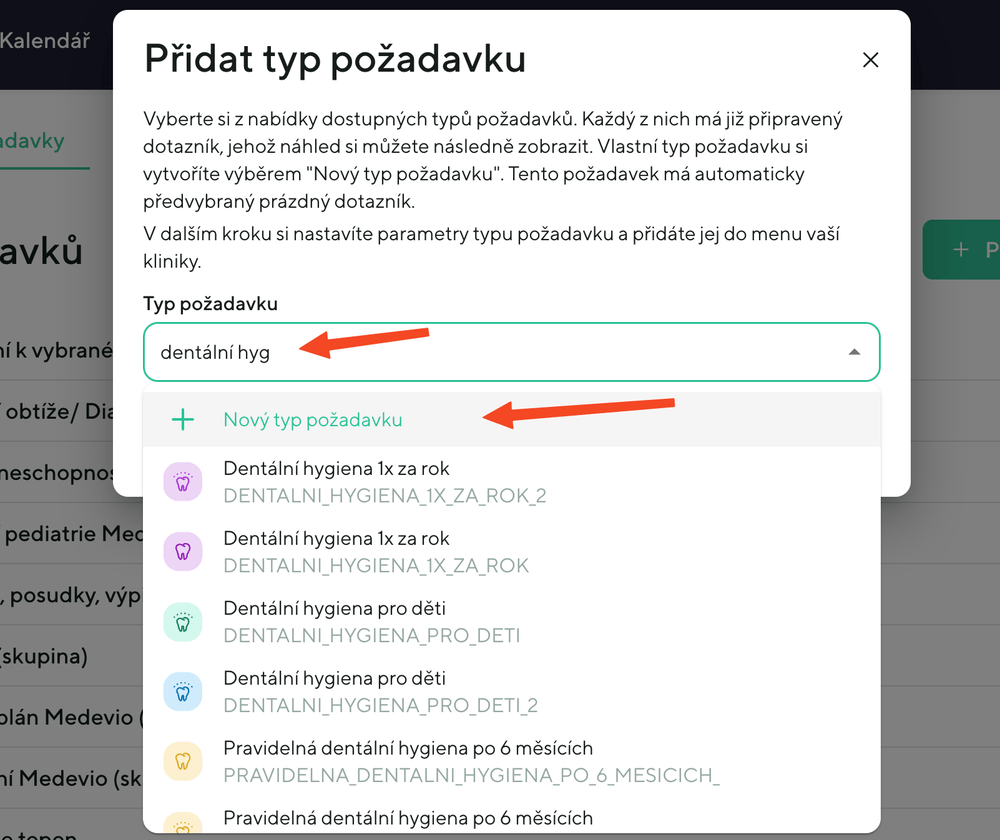The image size is (1000, 840).
Task: Select 'Nový typ požadavku' option
Action: point(312,420)
